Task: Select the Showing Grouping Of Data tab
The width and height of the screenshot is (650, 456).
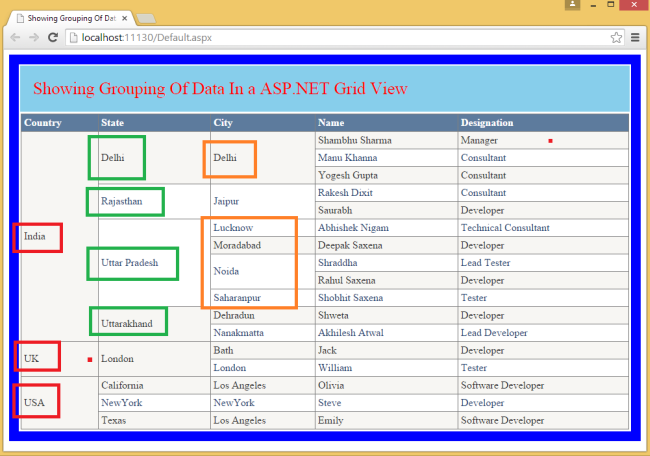Action: [71, 18]
